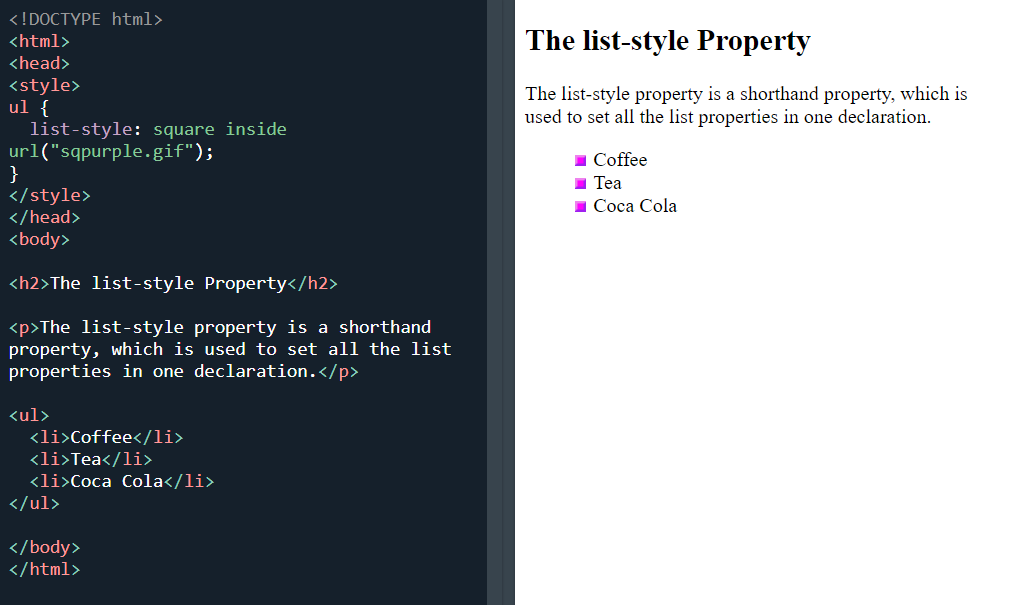Click the Coffee list item in code

[100, 436]
